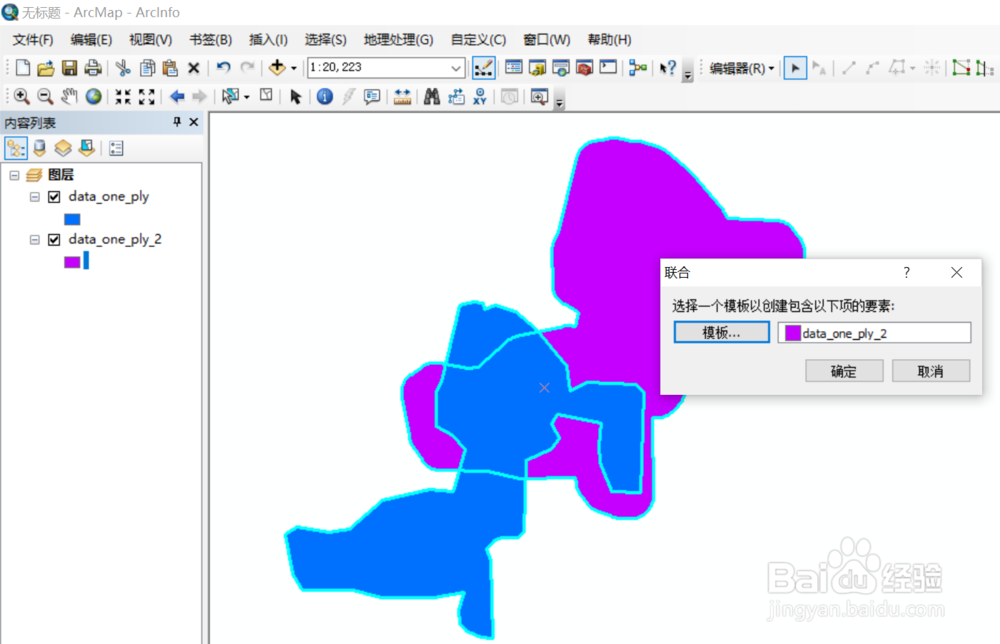Toggle the Editor toolbar icon
Screen dimensions: 1000x644
click(483, 68)
